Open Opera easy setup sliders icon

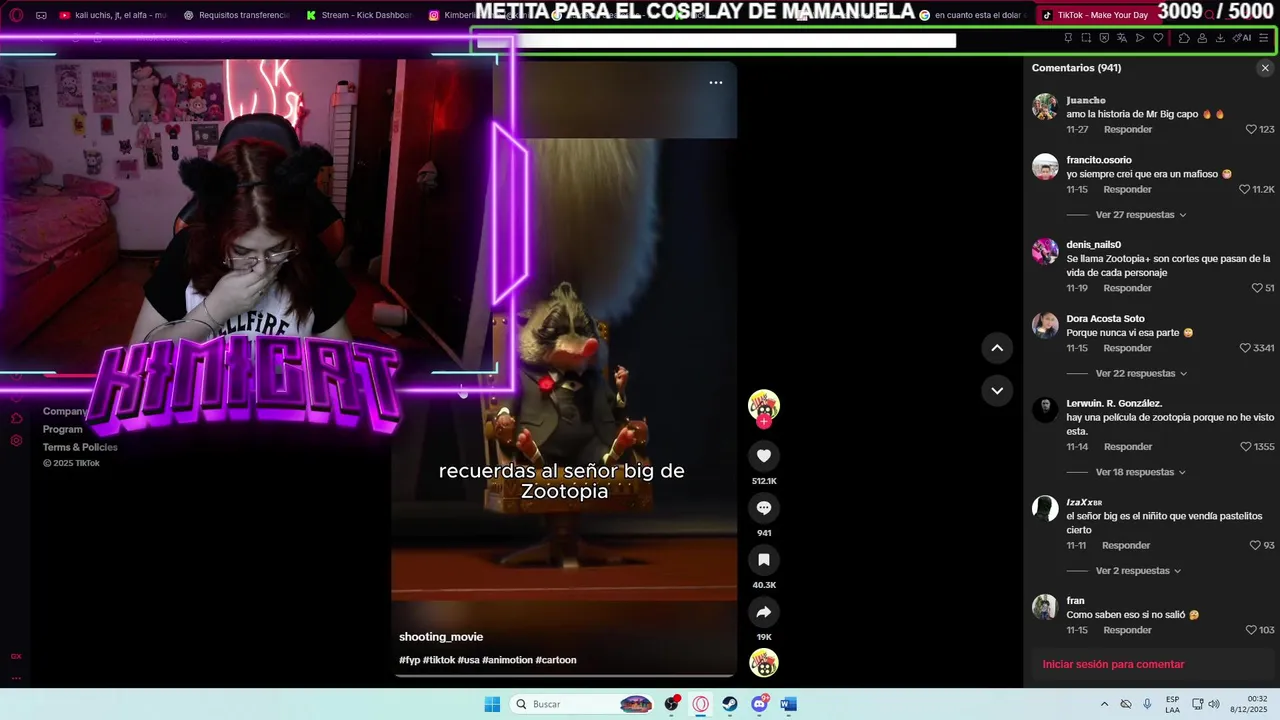click(x=1264, y=38)
